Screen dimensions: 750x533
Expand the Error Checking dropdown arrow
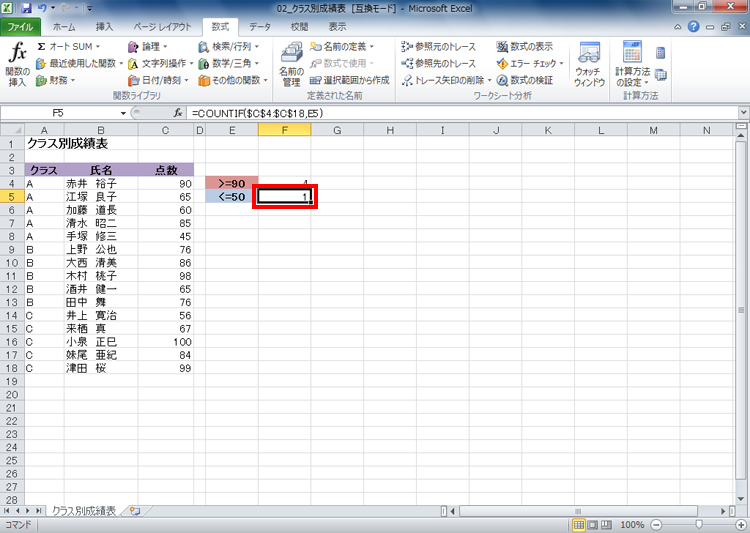(x=562, y=63)
